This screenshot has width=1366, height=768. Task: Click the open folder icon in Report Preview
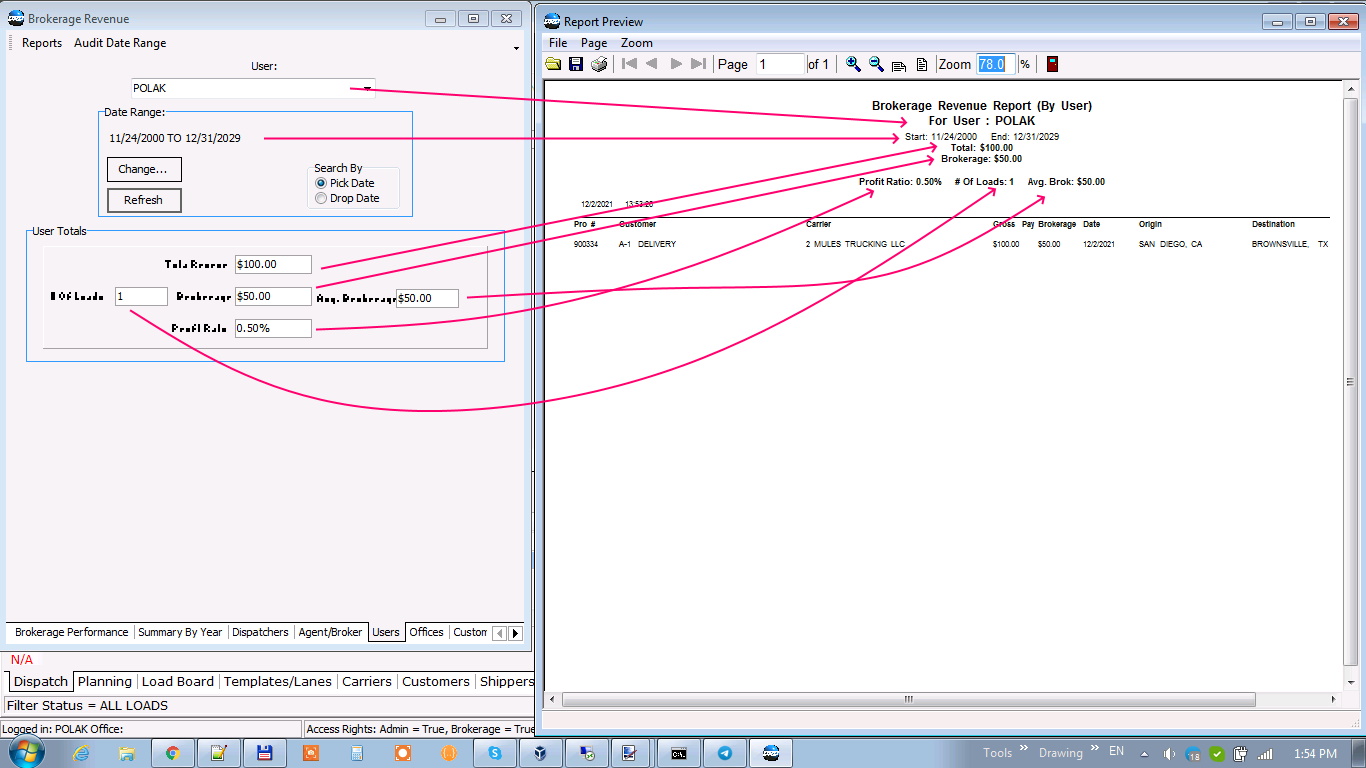point(553,64)
